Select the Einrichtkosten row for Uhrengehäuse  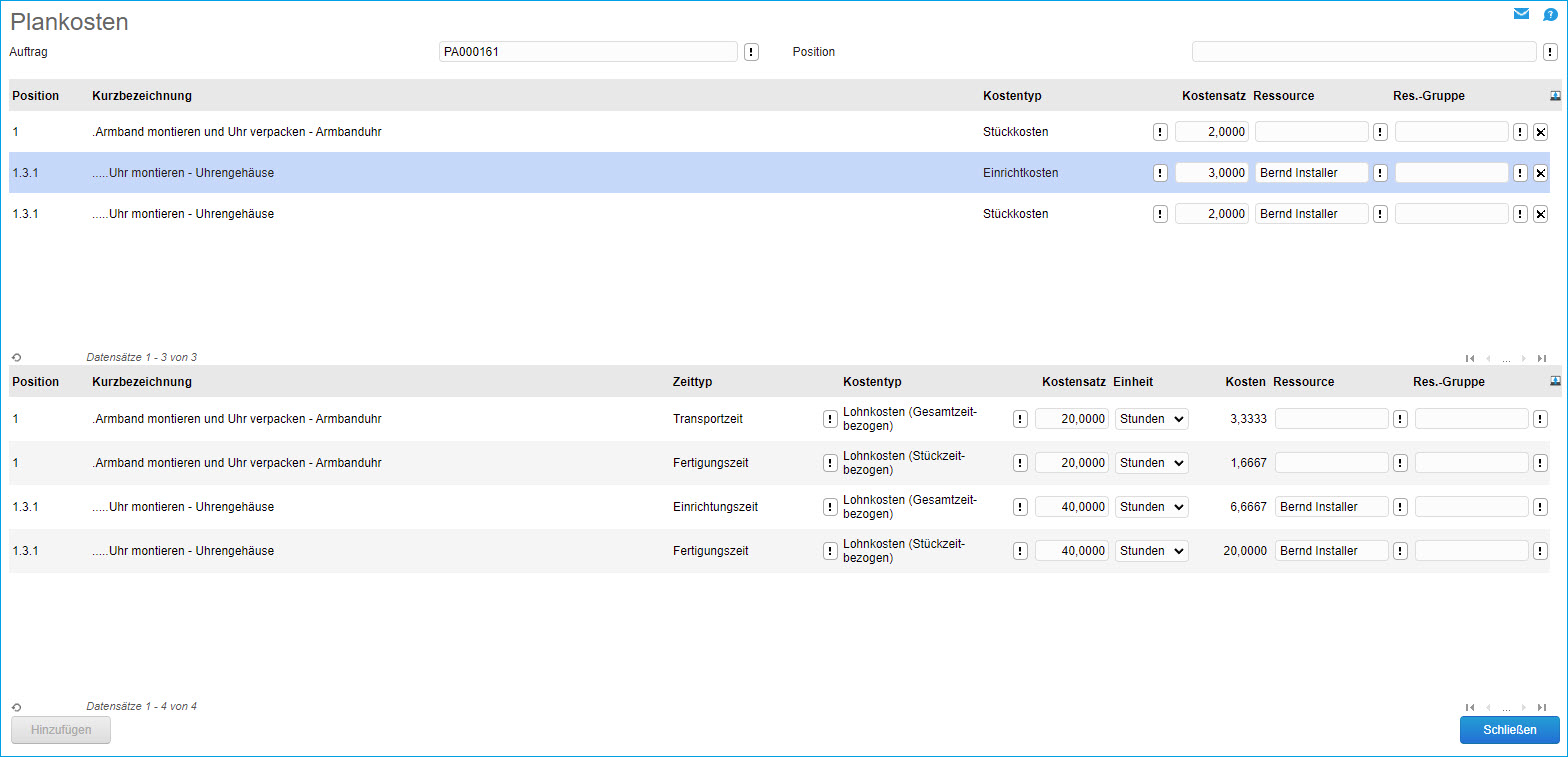(500, 173)
